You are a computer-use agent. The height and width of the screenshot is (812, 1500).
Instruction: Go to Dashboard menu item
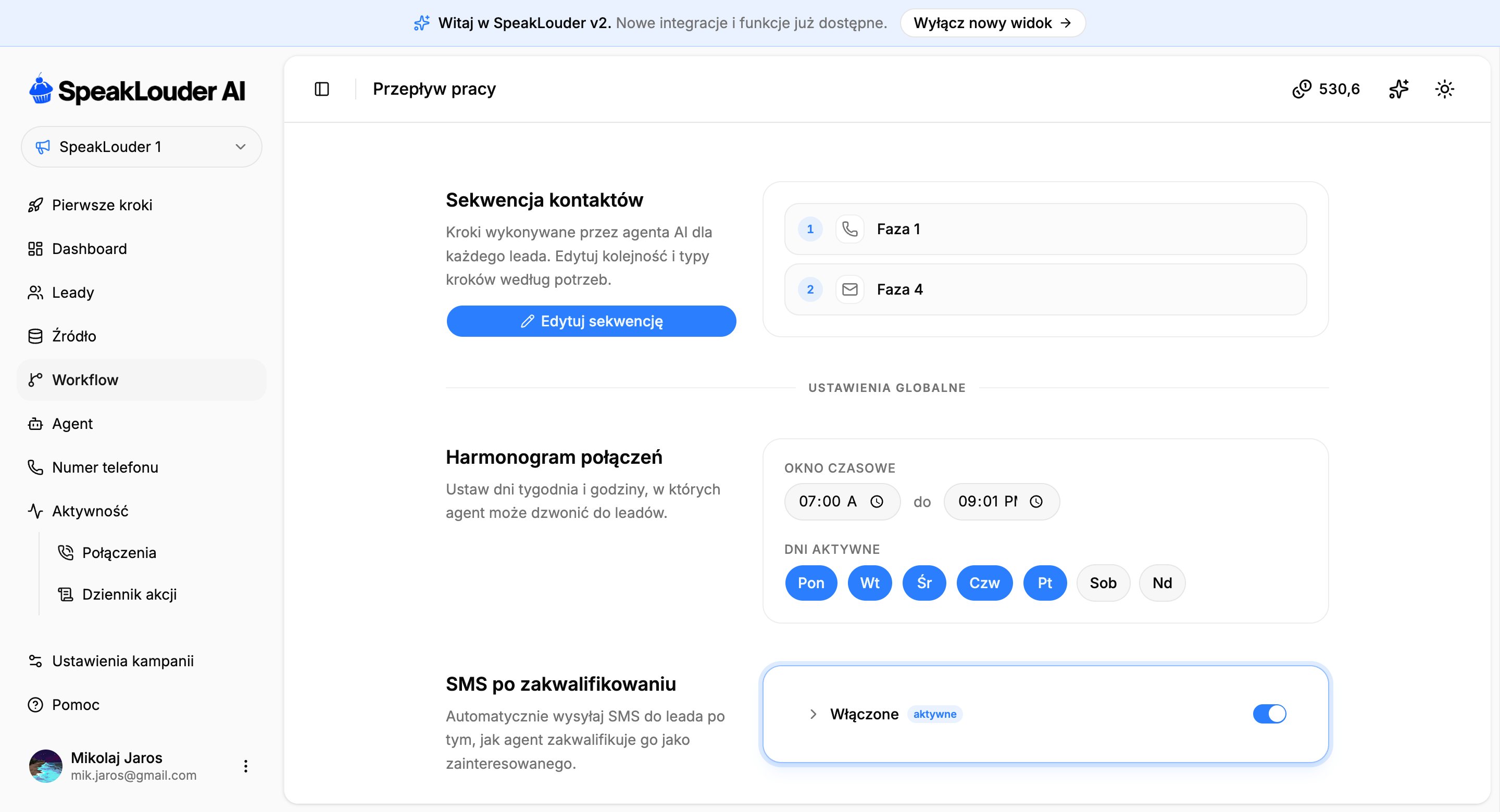point(142,249)
